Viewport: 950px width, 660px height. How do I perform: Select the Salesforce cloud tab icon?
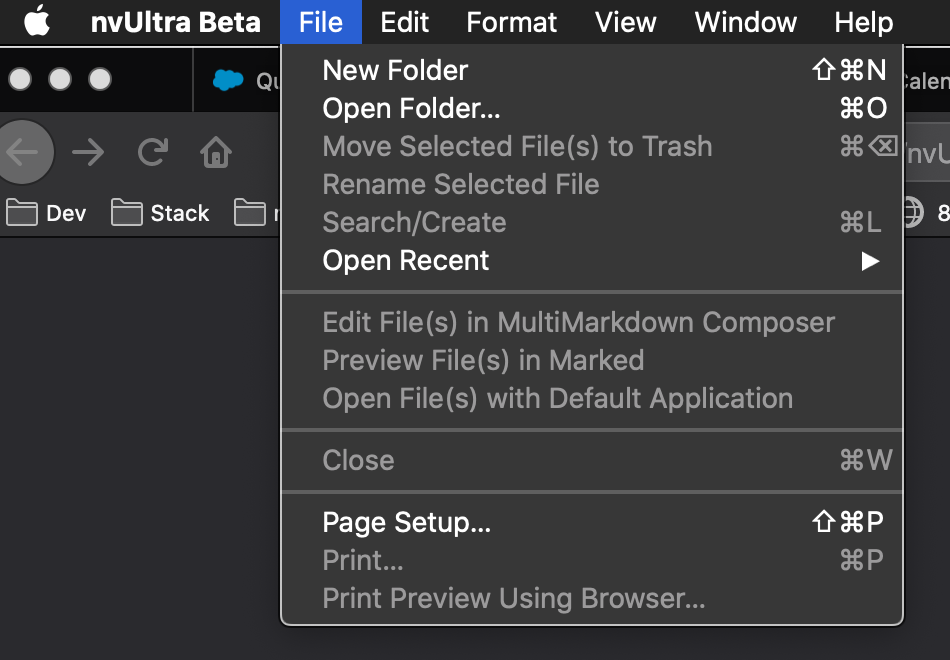[228, 80]
